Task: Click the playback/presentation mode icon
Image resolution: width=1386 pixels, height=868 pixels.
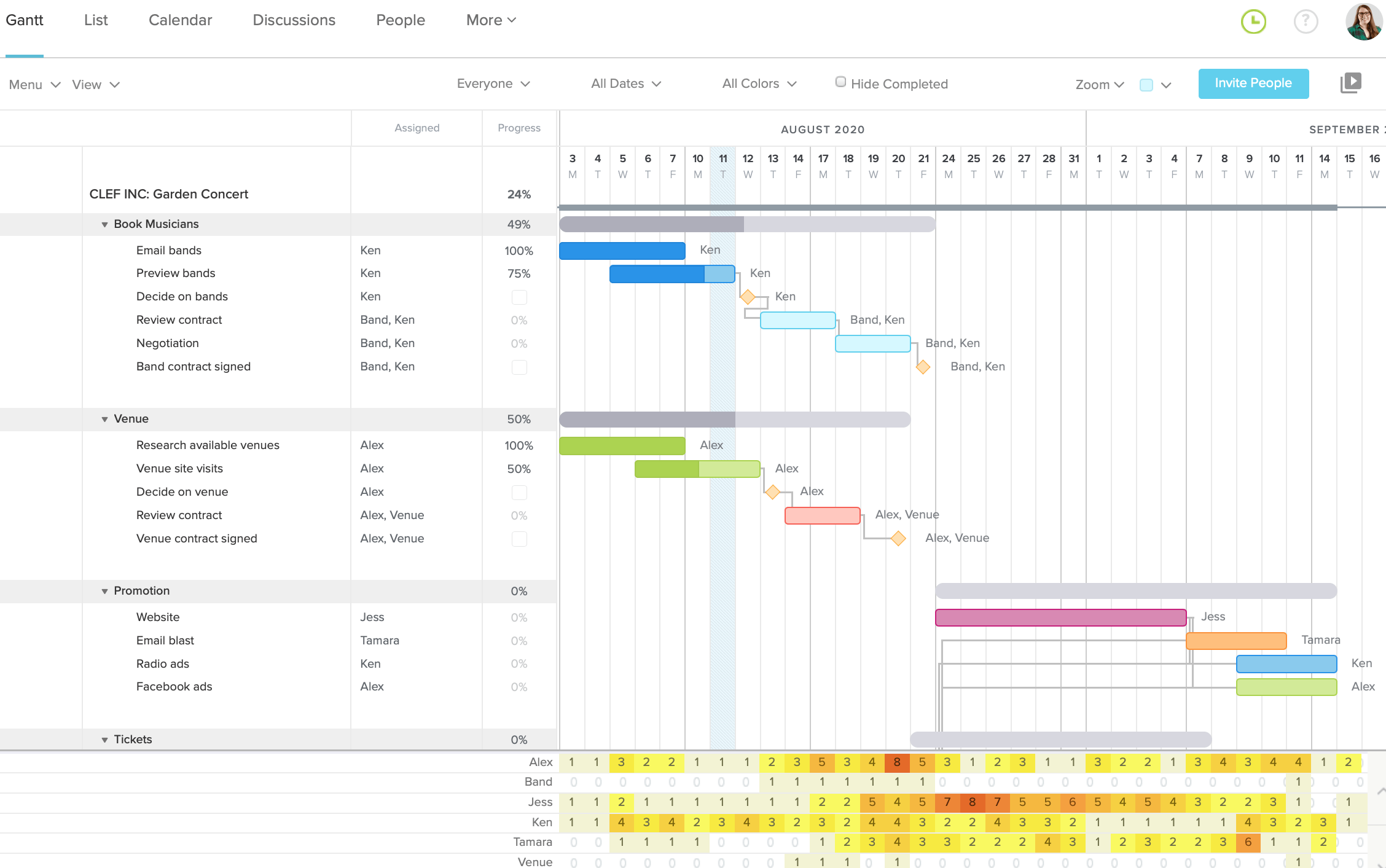Action: (x=1351, y=82)
